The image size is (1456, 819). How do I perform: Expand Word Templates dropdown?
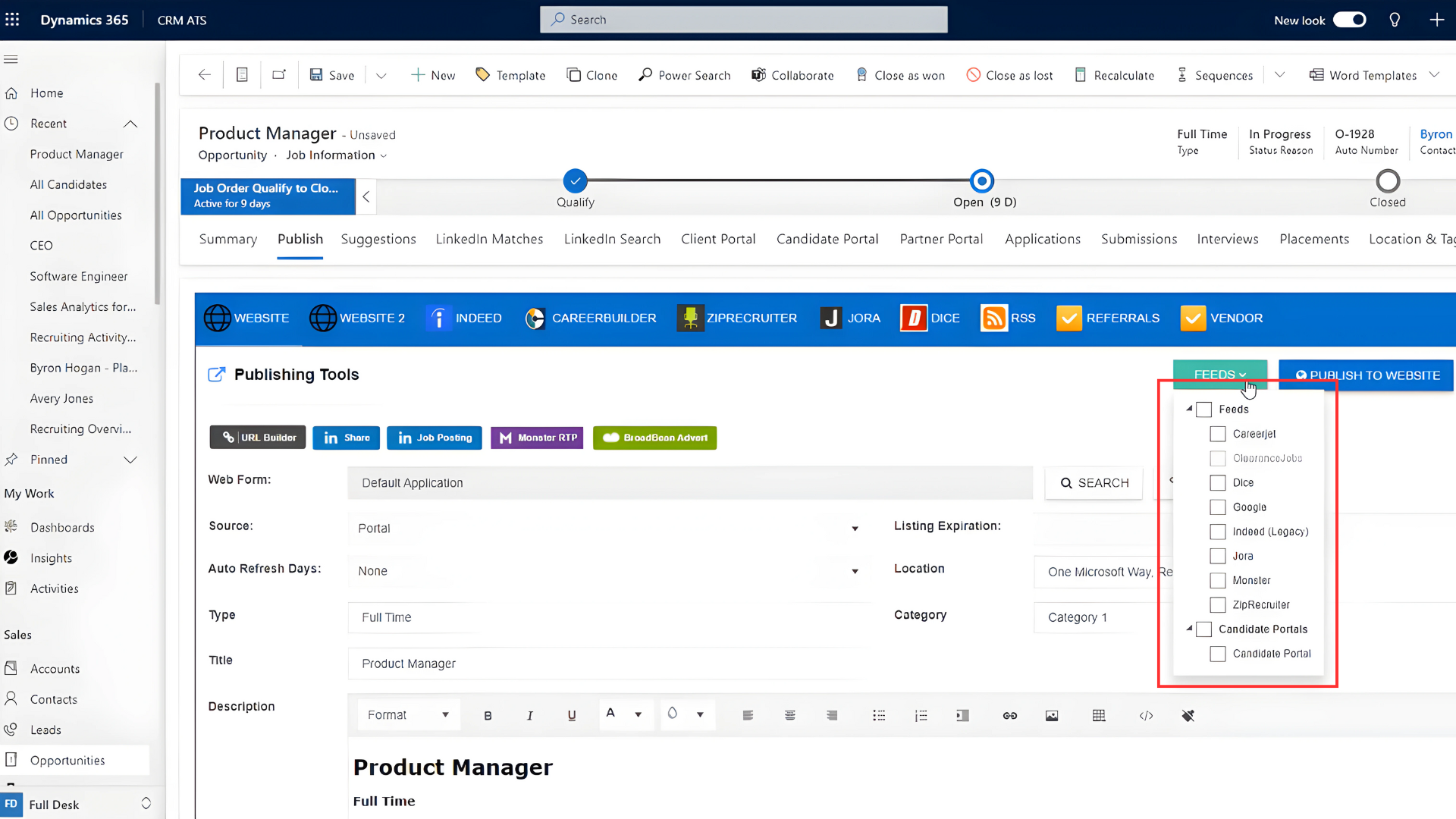click(x=1433, y=75)
